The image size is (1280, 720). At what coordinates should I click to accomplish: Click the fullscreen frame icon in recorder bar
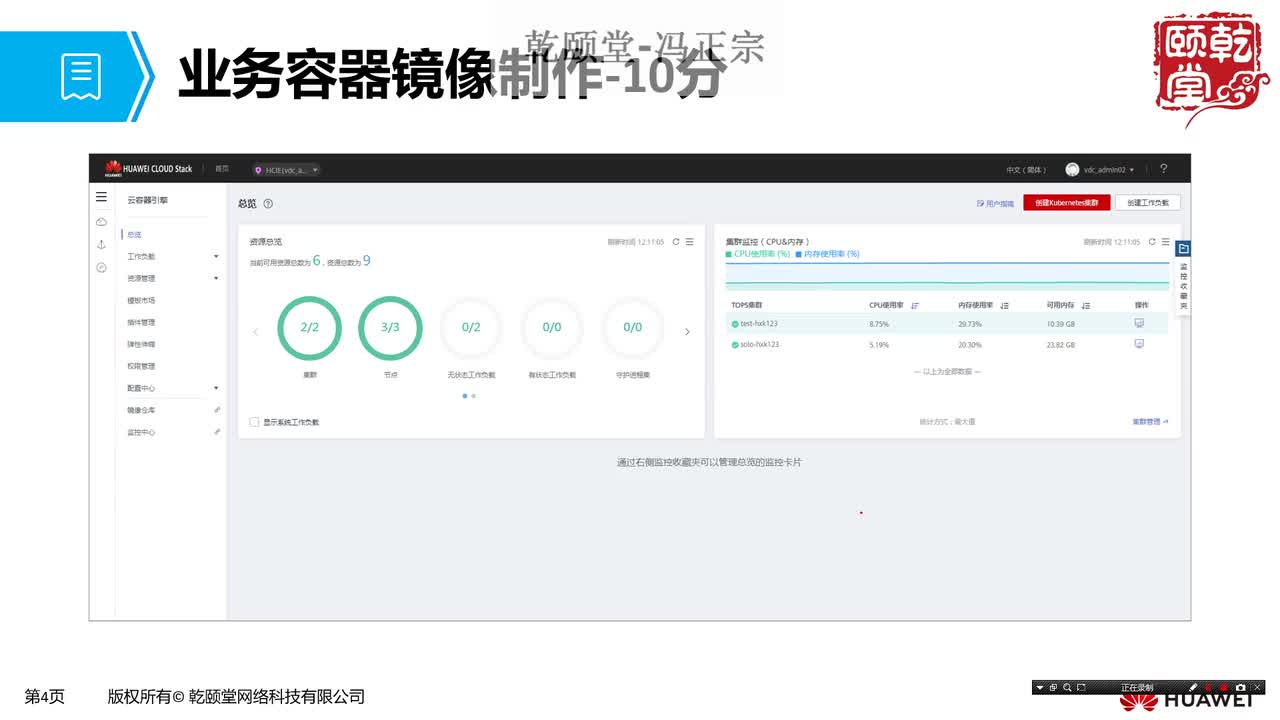coord(1081,688)
